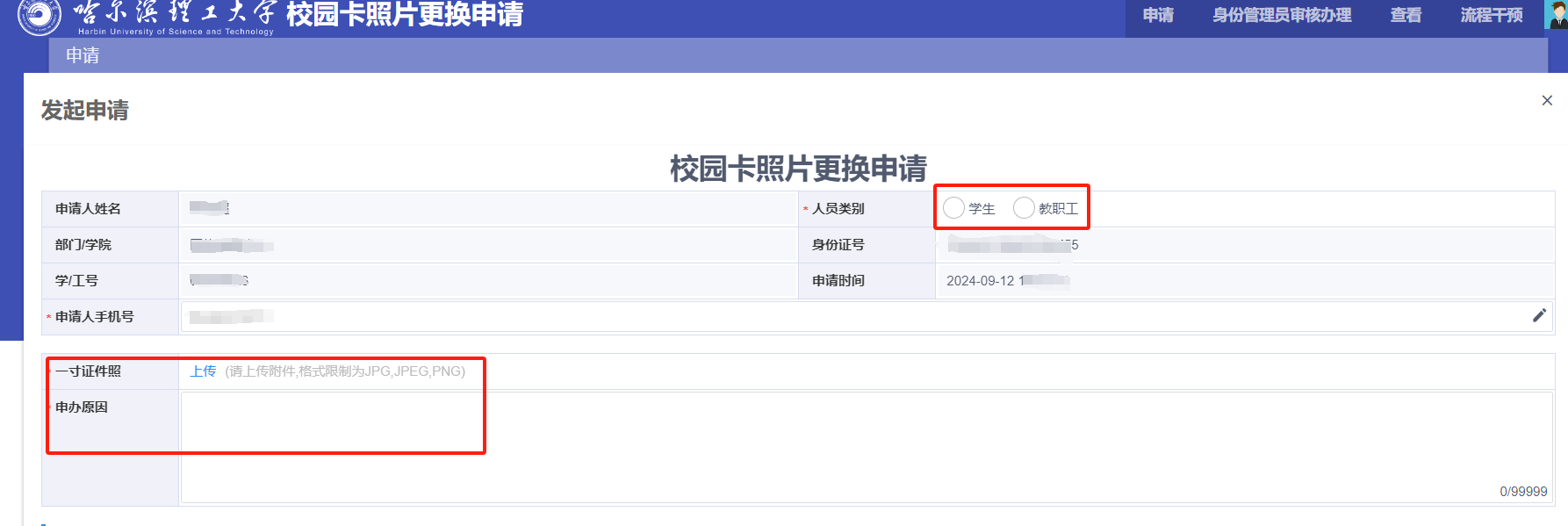Open the 申请 item in top navigation
1568x526 pixels.
point(1158,16)
